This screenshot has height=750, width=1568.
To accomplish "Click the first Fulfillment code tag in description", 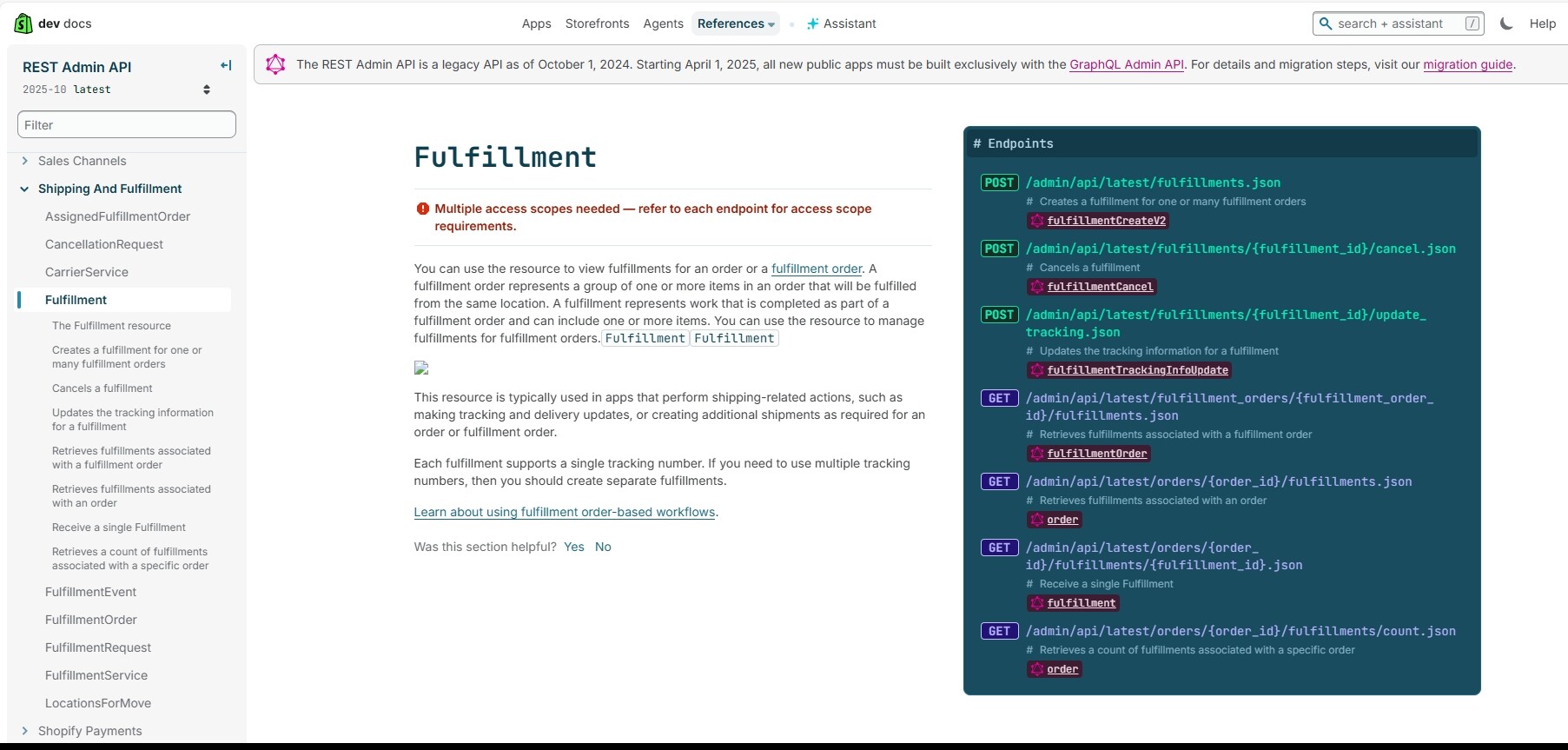I will 645,338.
